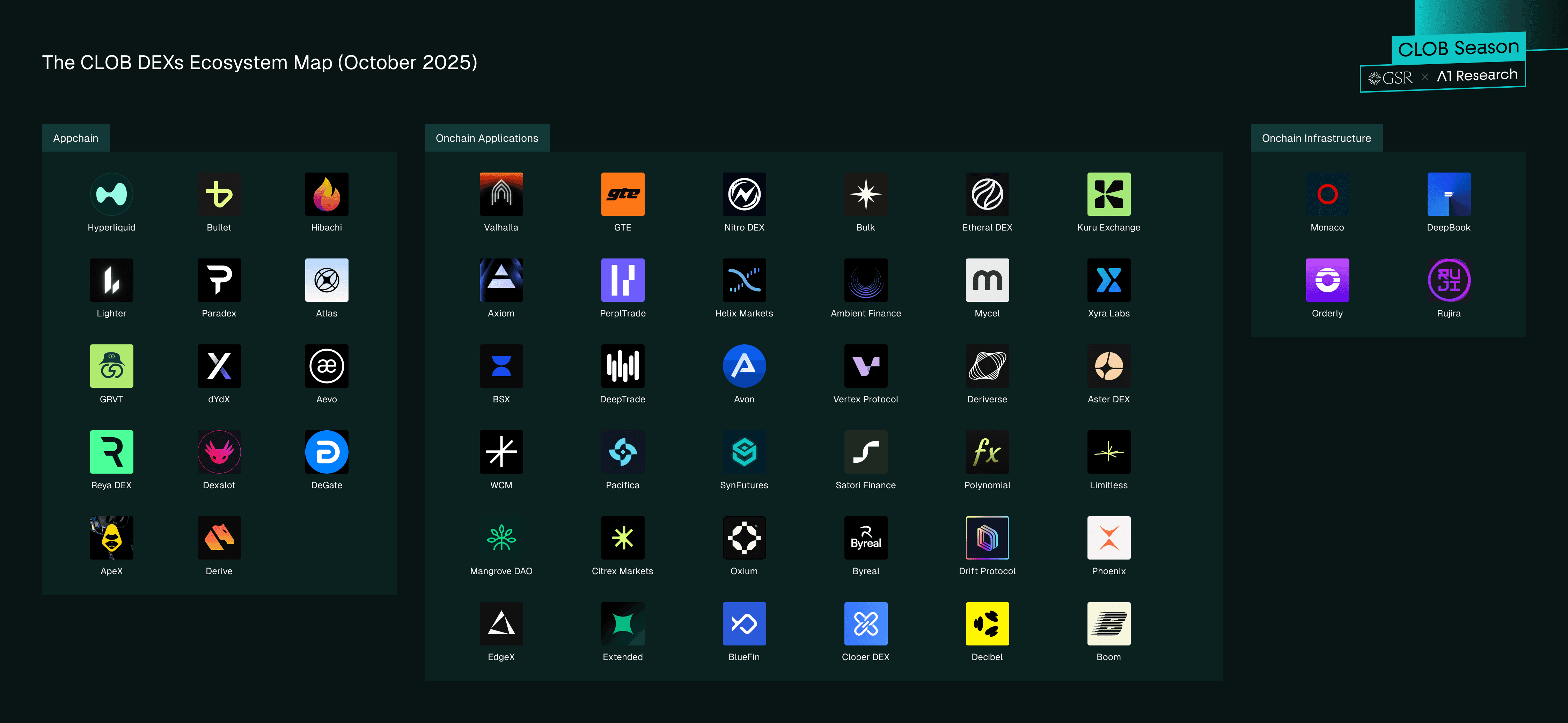Click the Derive orange icon
The width and height of the screenshot is (1568, 723).
point(219,538)
